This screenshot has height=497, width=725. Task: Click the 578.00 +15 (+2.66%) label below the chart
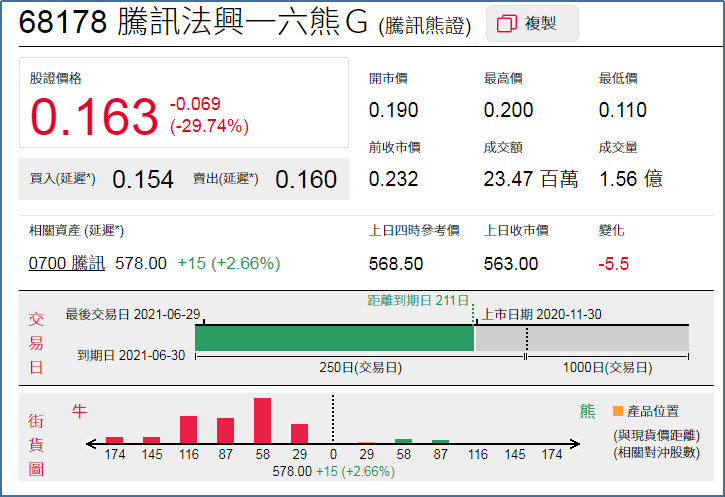click(333, 472)
